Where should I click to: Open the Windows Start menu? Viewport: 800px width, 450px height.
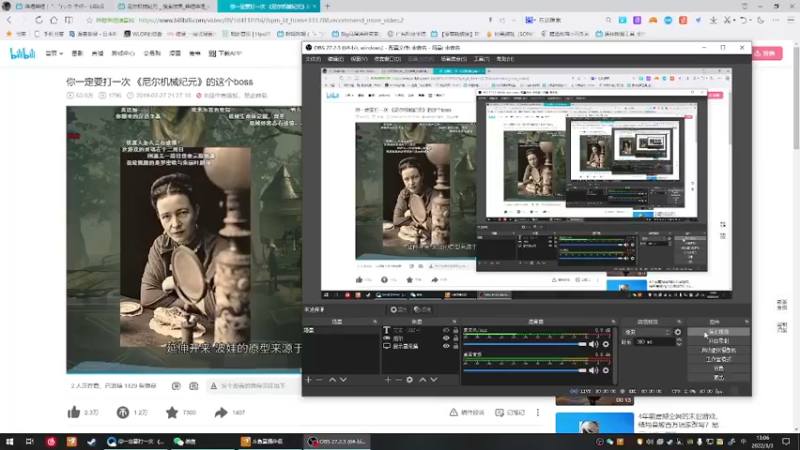[x=9, y=441]
